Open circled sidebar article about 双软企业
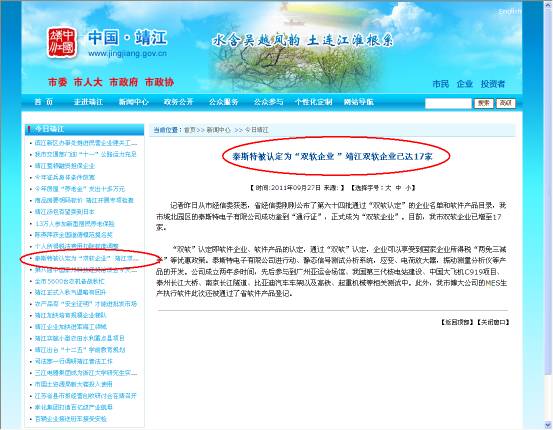The height and width of the screenshot is (430, 553). pyautogui.click(x=86, y=259)
